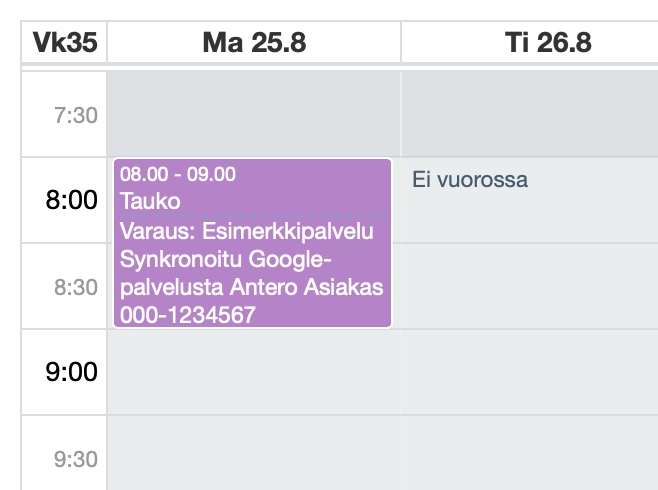
Task: Select Tuesday's 8:30 slot
Action: (x=530, y=286)
